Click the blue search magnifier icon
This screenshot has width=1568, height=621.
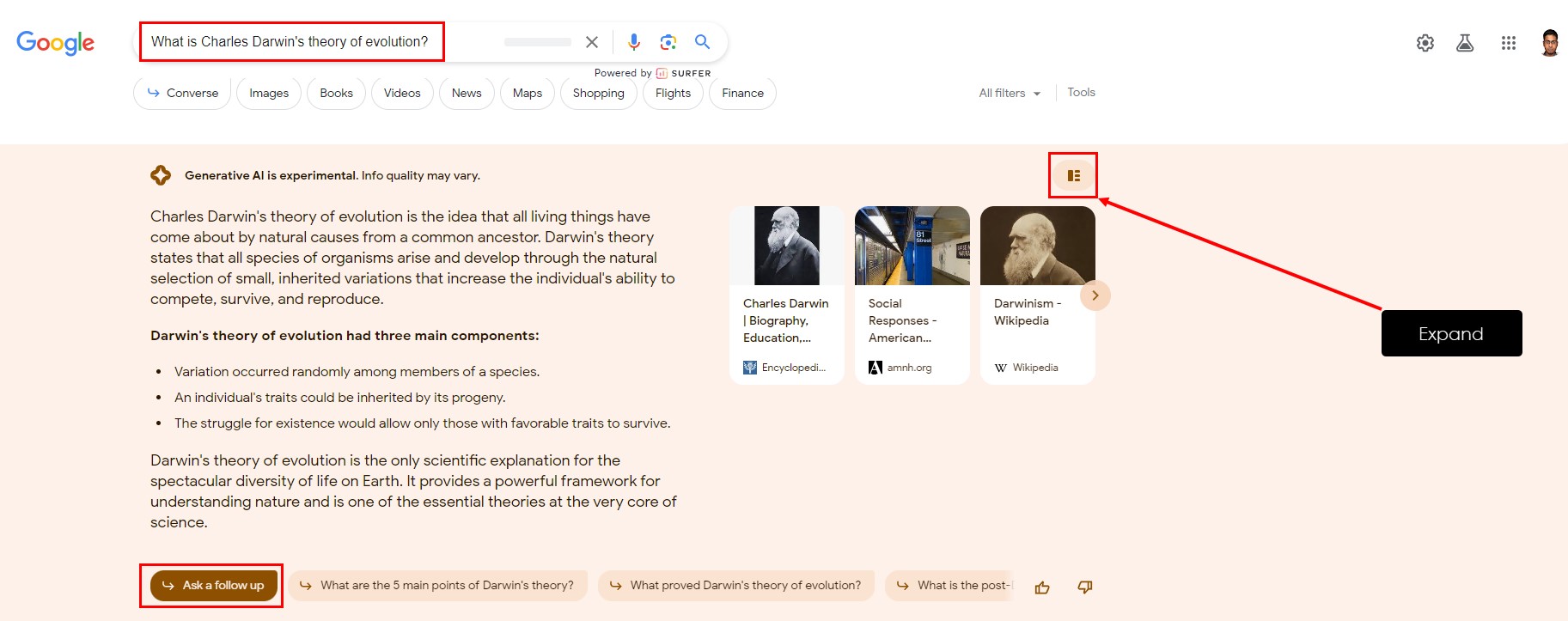pos(702,42)
